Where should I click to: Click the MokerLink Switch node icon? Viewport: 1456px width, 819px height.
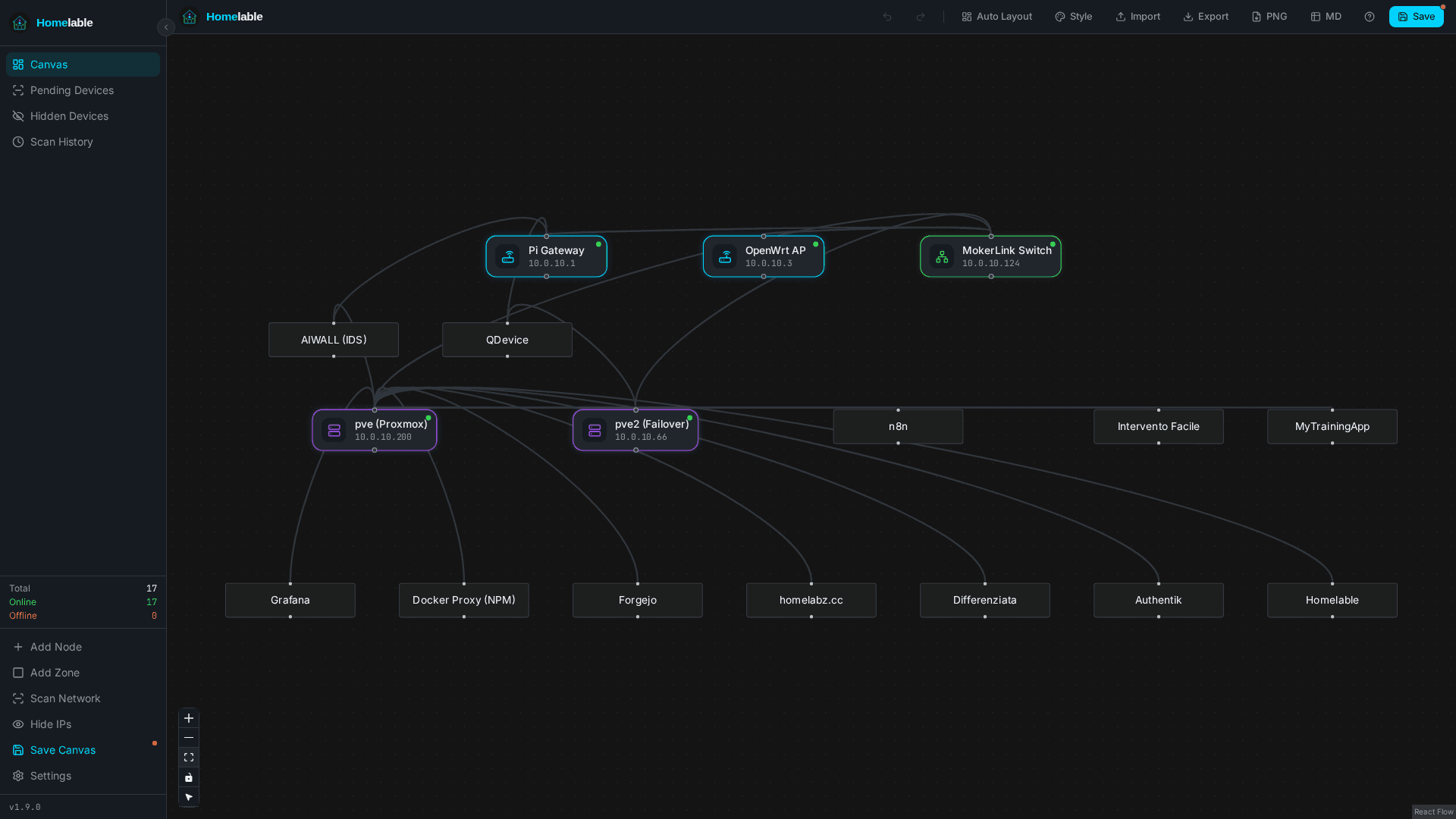coord(942,257)
